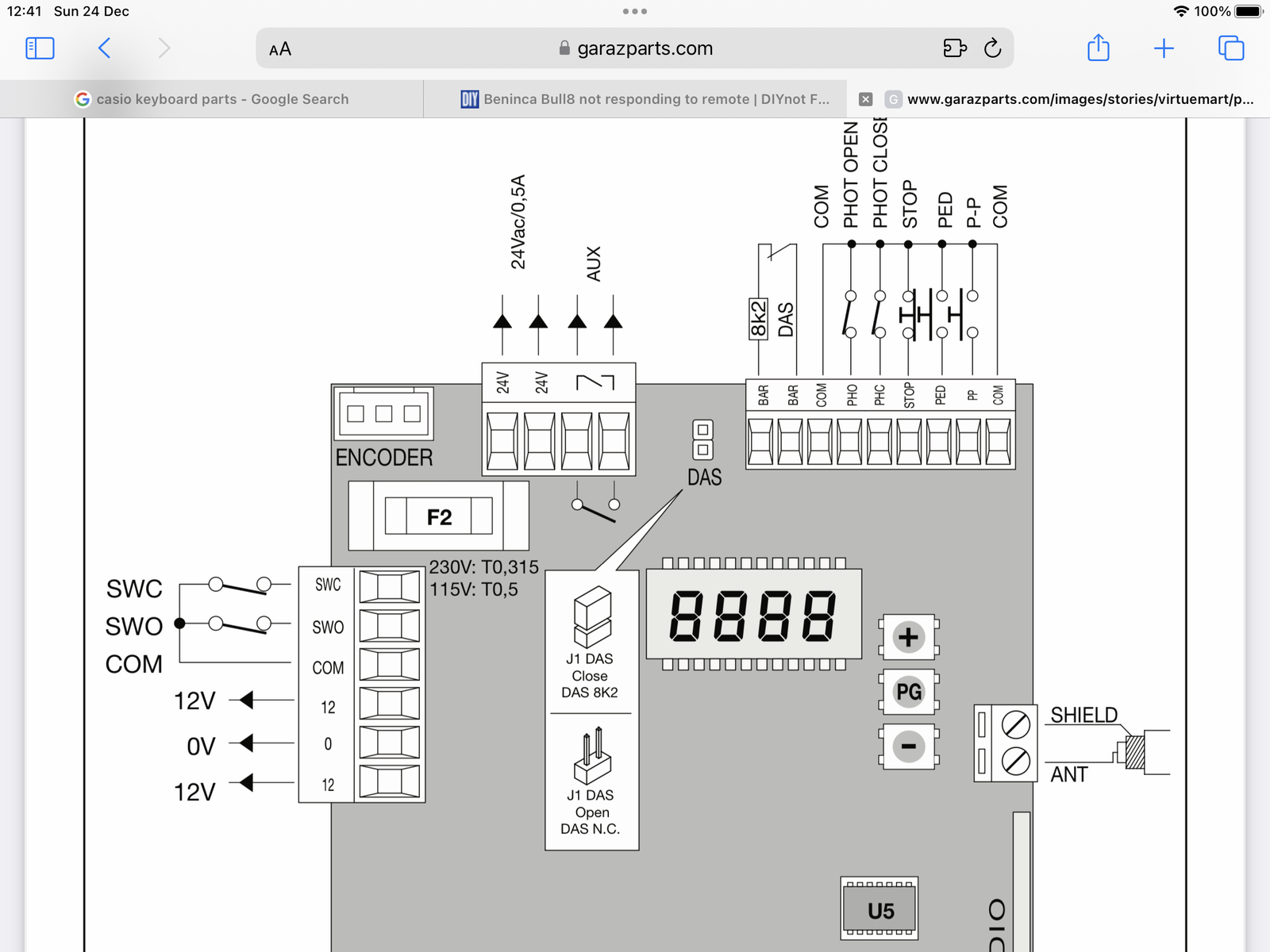Image resolution: width=1270 pixels, height=952 pixels.
Task: Open the Safari extensions menu
Action: point(955,48)
